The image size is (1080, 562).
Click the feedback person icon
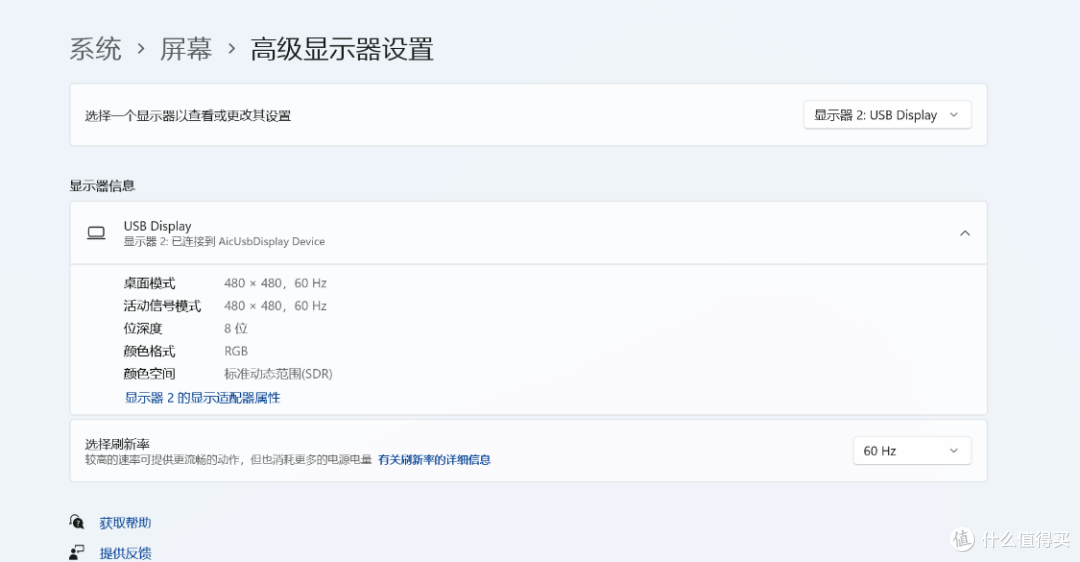click(76, 552)
